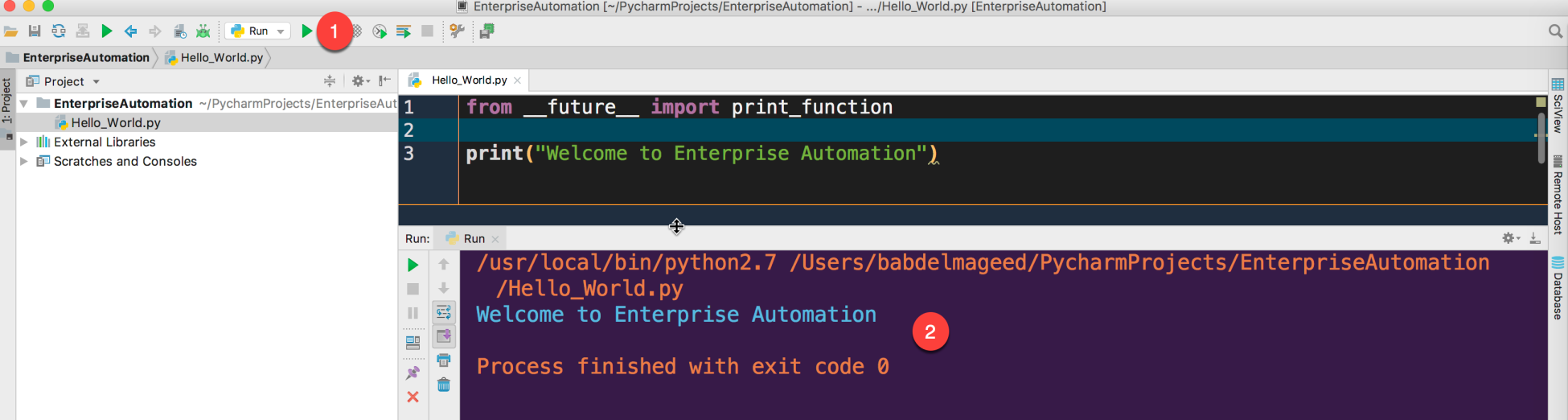This screenshot has width=1568, height=420.
Task: Click the Save All floppy disk icon
Action: (35, 31)
